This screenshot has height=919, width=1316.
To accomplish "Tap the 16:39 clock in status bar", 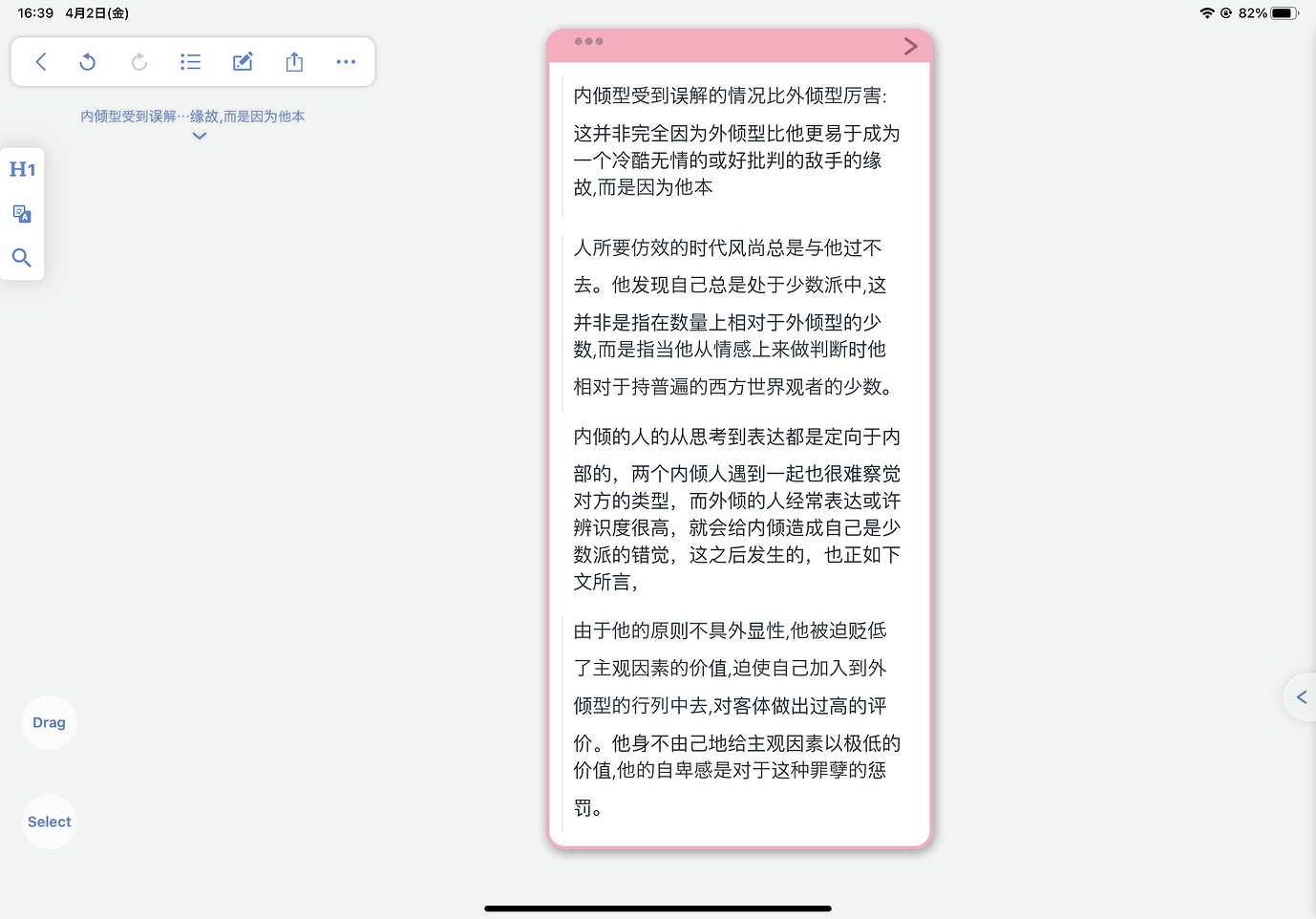I will tap(35, 13).
